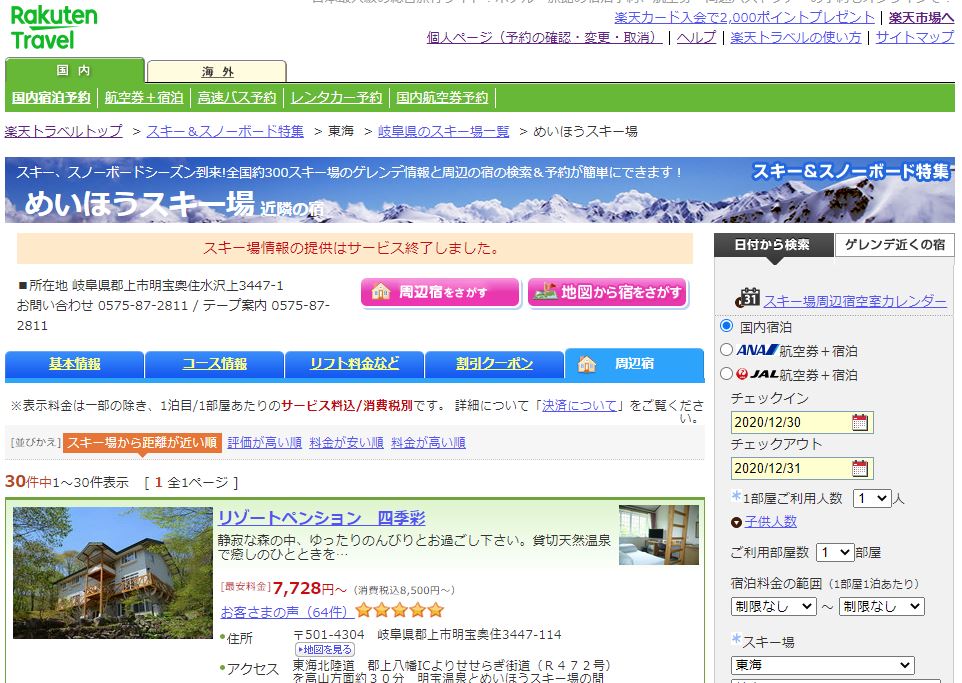Click the 地図から宿をさがす button
Viewport: 962px width, 683px height.
coord(607,292)
